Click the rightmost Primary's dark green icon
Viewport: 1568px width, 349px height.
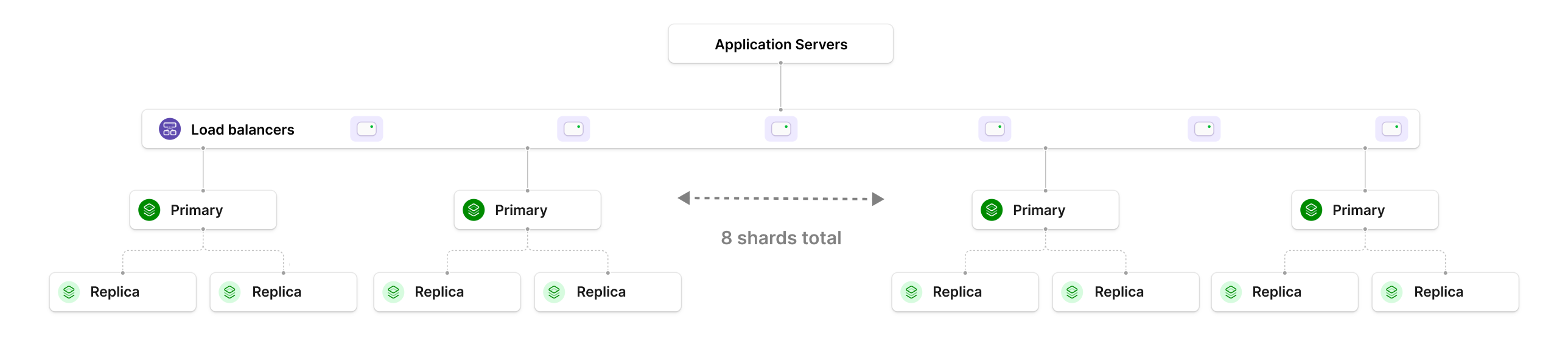pyautogui.click(x=1311, y=210)
